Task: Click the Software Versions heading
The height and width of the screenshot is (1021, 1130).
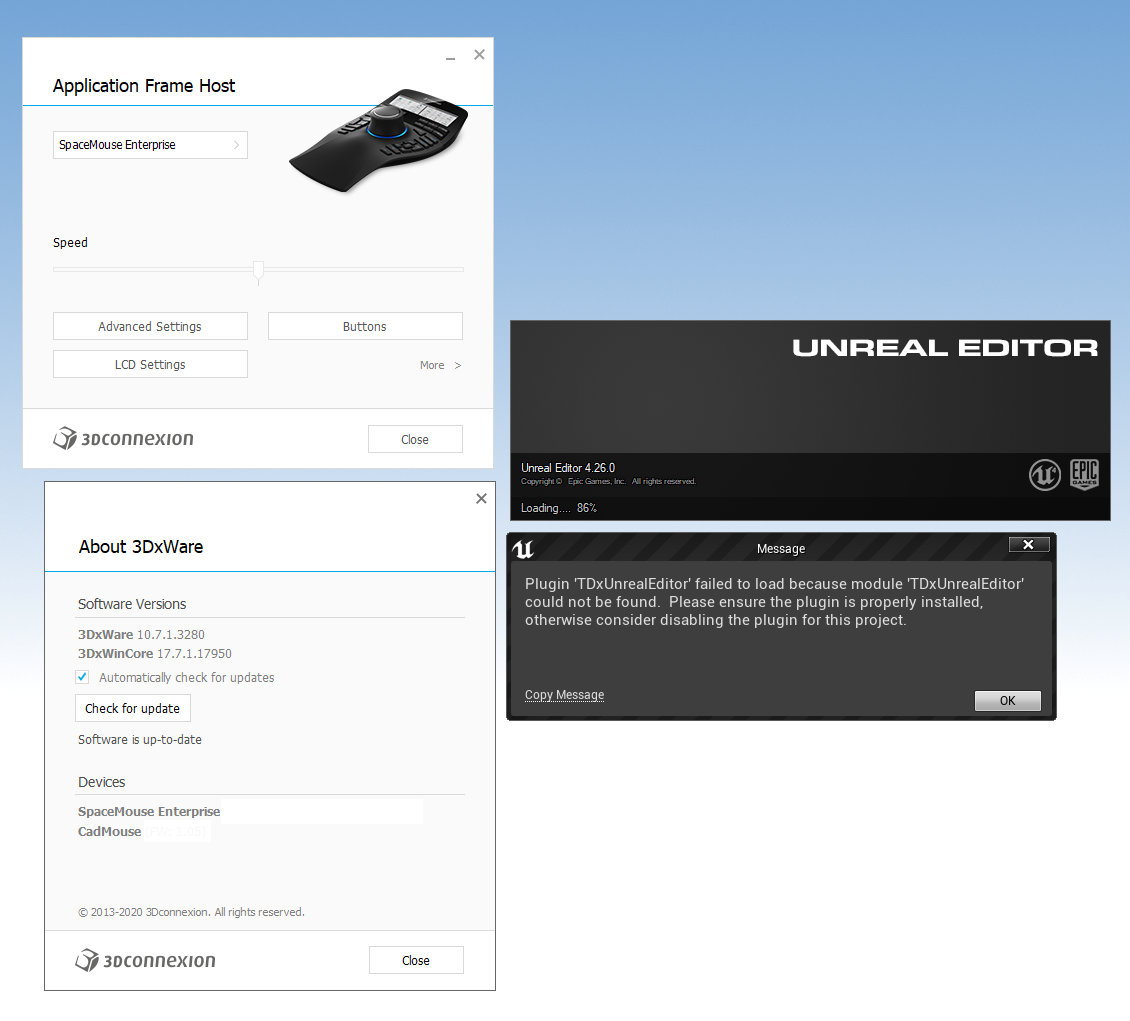Action: [x=132, y=604]
